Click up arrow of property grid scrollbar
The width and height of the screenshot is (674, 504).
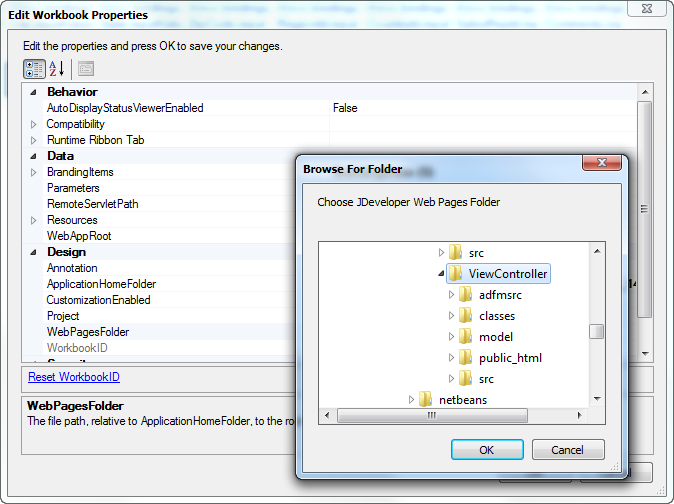645,92
